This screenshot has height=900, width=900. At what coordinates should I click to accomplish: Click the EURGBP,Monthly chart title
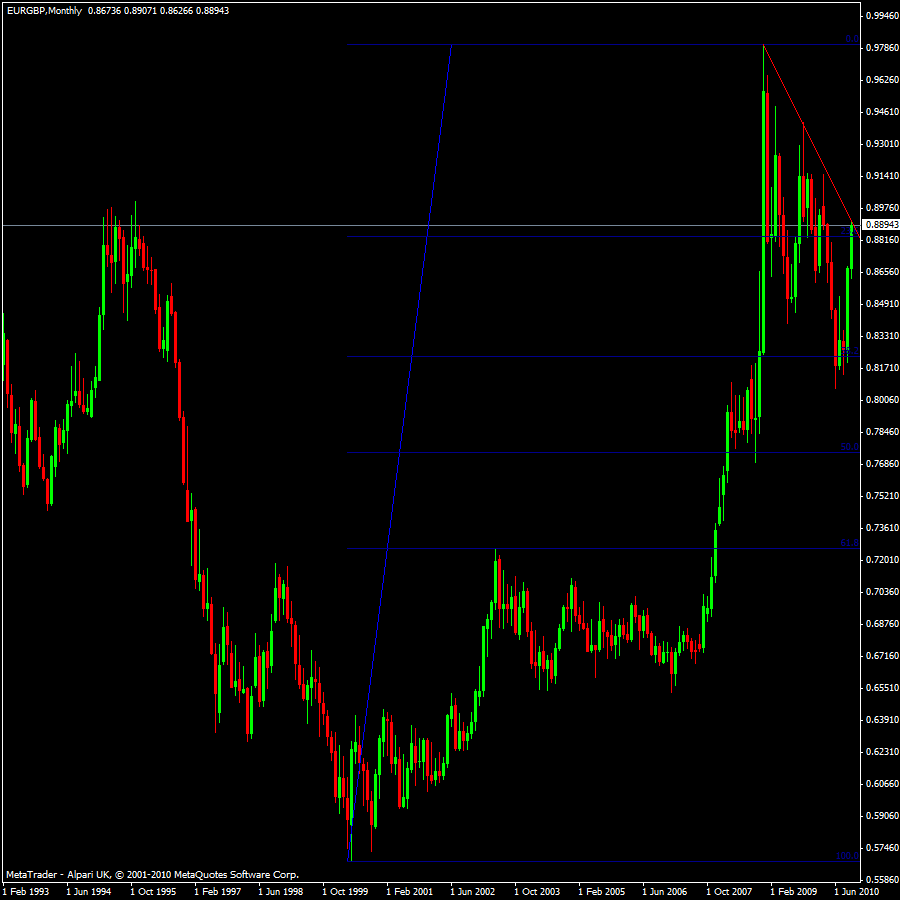[45, 11]
